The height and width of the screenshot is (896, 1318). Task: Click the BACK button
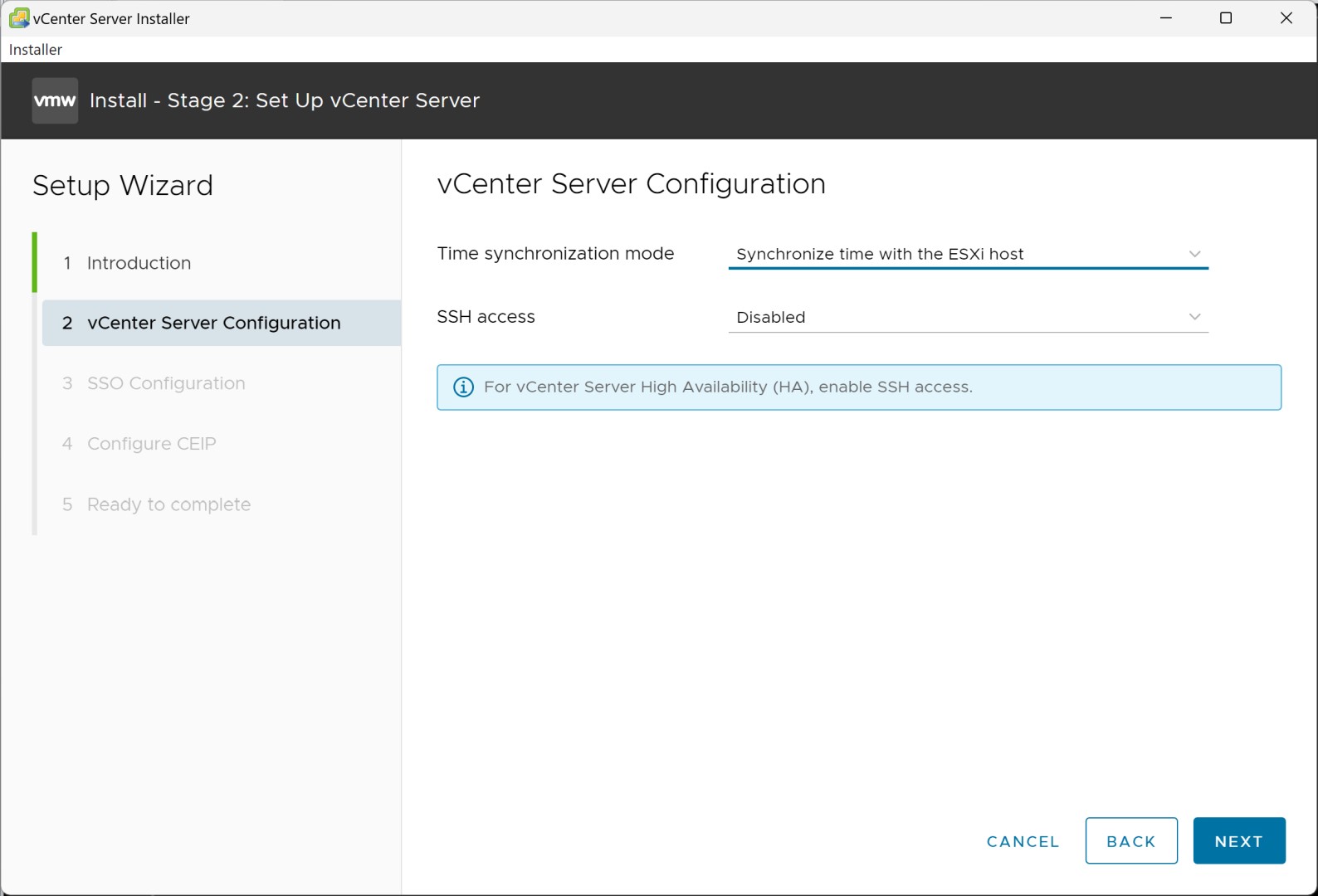(x=1131, y=840)
